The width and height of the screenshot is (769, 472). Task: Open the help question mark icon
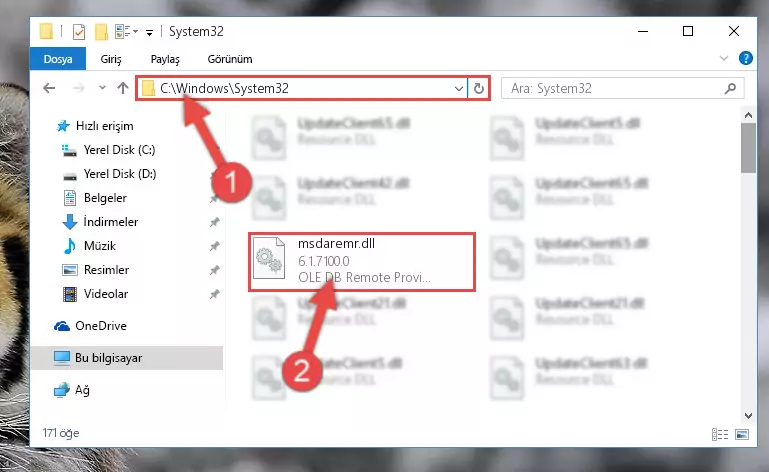click(745, 58)
